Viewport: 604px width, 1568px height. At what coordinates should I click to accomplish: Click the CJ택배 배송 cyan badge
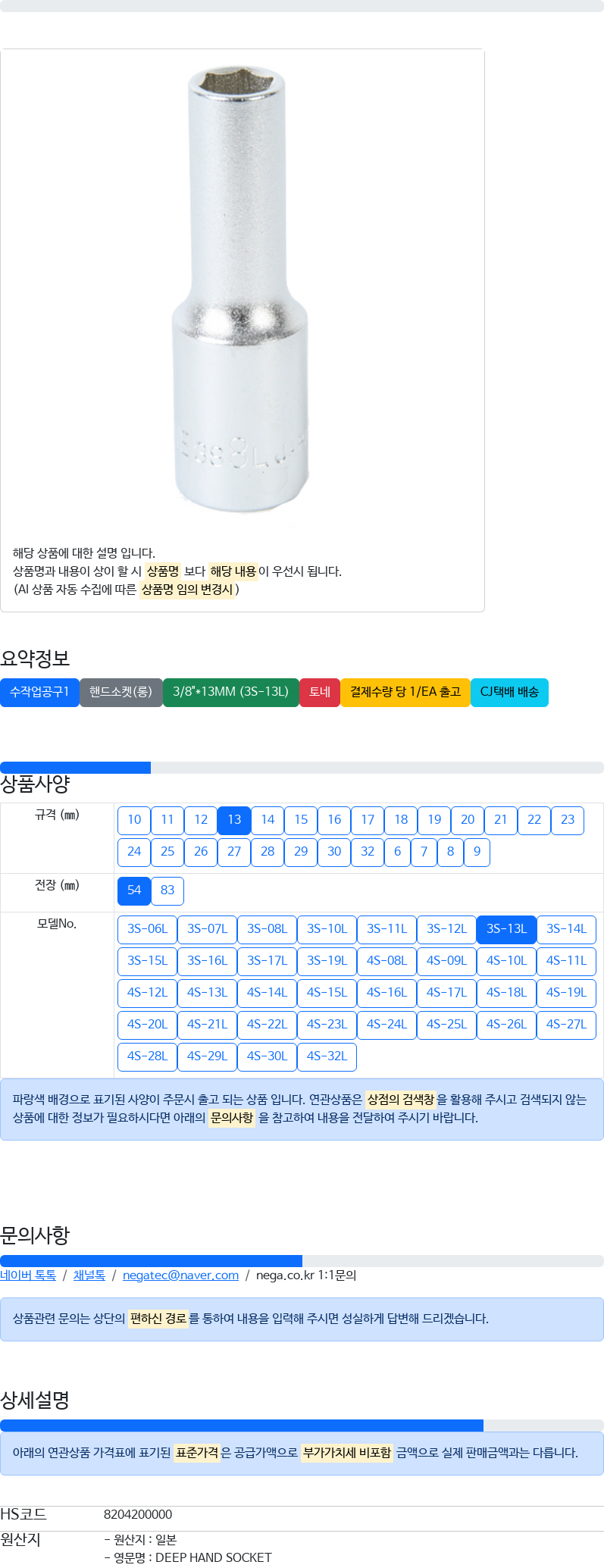click(509, 692)
